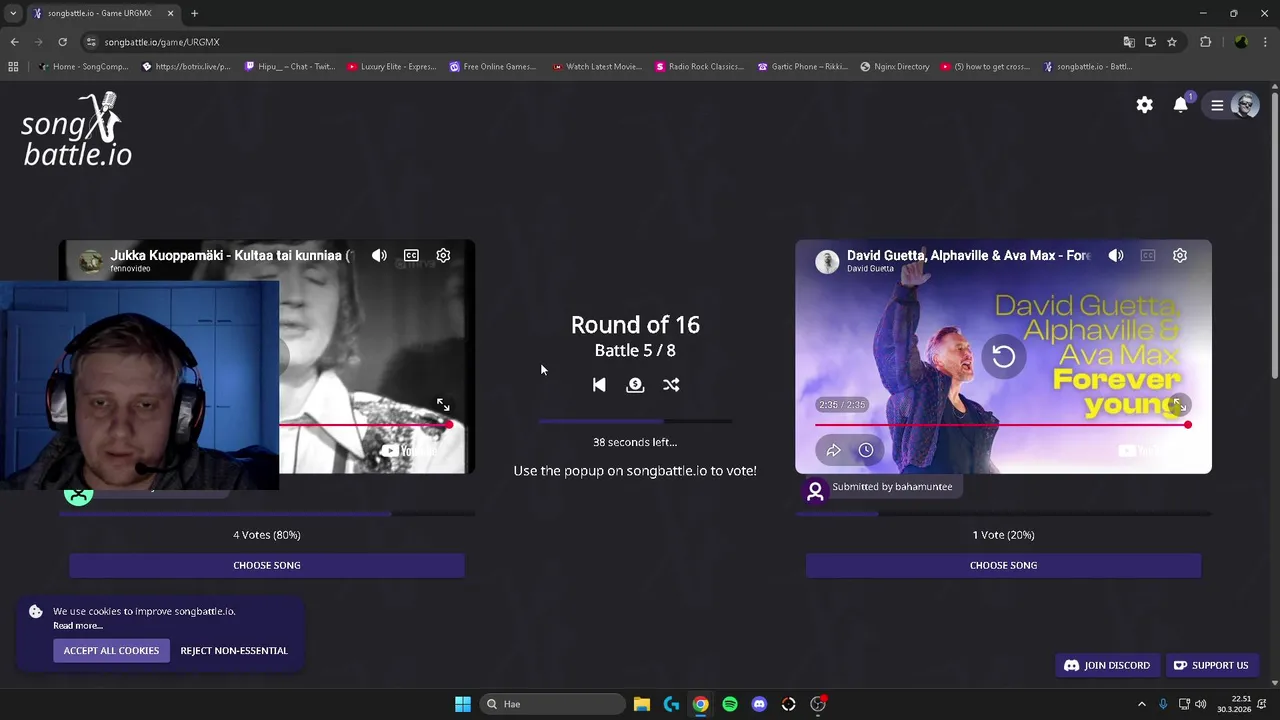The image size is (1280, 720).
Task: Reject non-essential cookies
Action: pyautogui.click(x=234, y=651)
